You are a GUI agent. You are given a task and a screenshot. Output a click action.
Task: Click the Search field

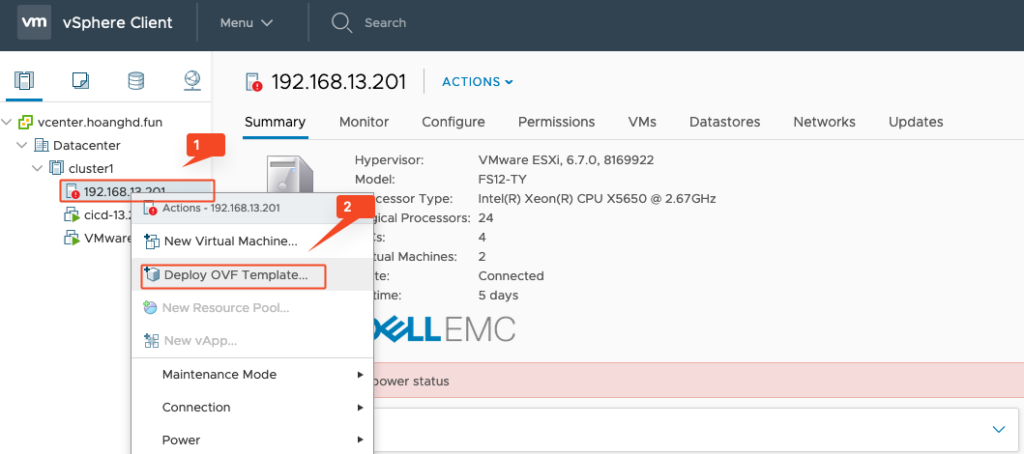(x=385, y=22)
